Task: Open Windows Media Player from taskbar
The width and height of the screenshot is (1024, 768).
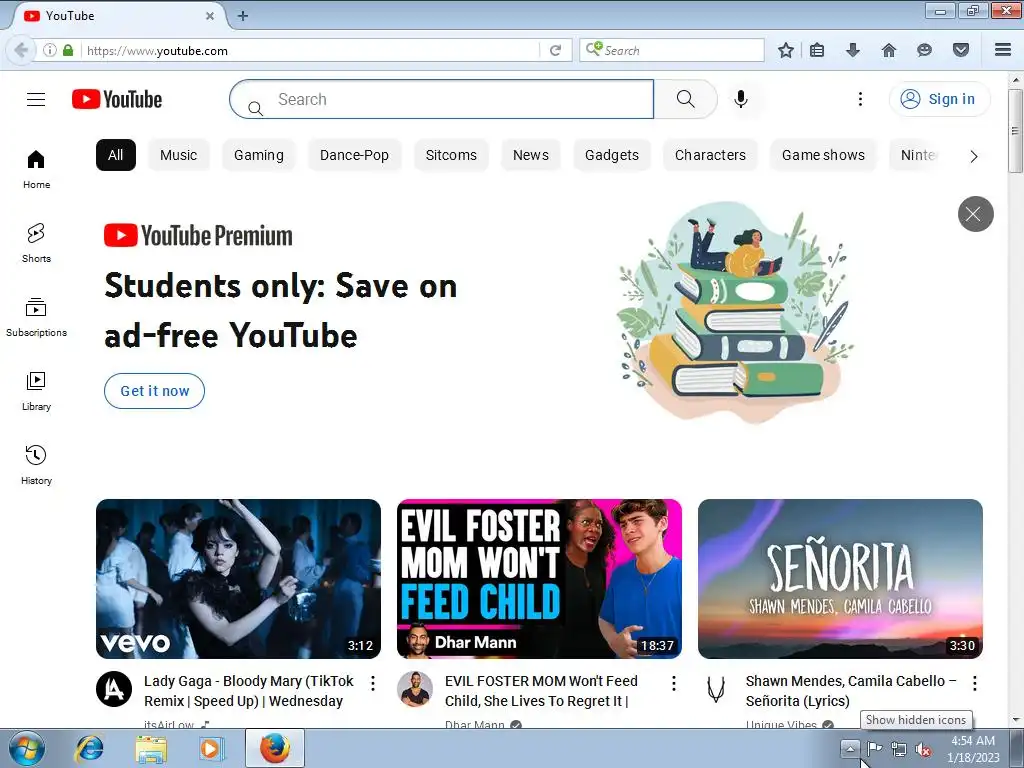Action: pyautogui.click(x=210, y=748)
